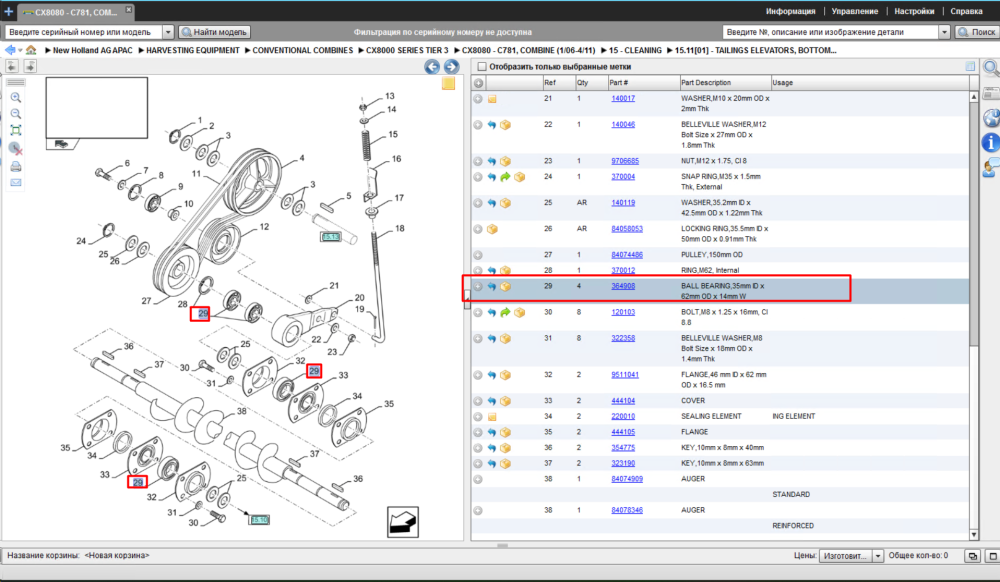The width and height of the screenshot is (1000, 582).
Task: Add all parts using header circle button
Action: point(478,83)
